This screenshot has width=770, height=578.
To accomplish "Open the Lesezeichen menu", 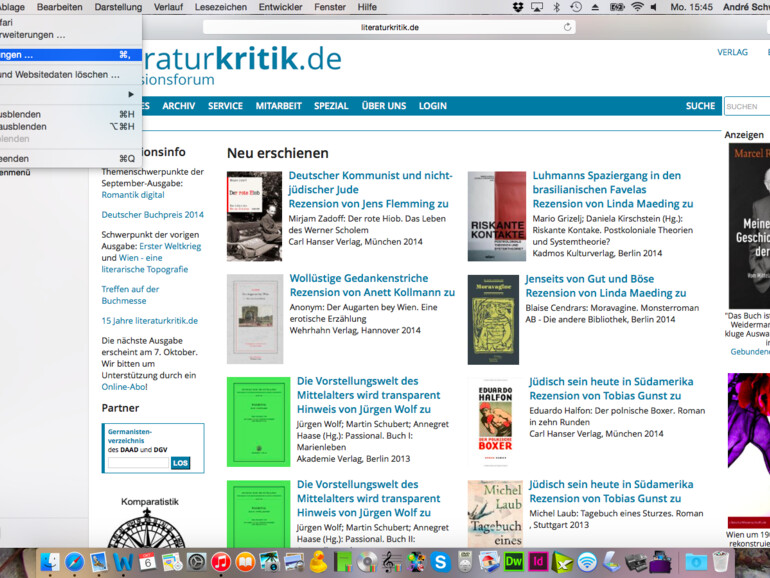I will pos(220,7).
